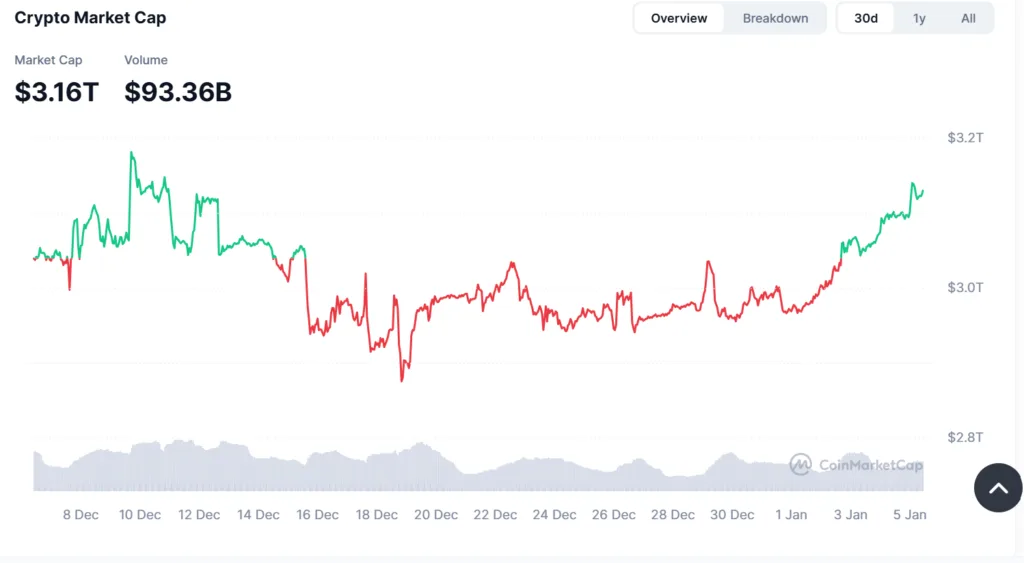Click the 5 Jan date label
This screenshot has height=563, width=1024.
tap(910, 515)
